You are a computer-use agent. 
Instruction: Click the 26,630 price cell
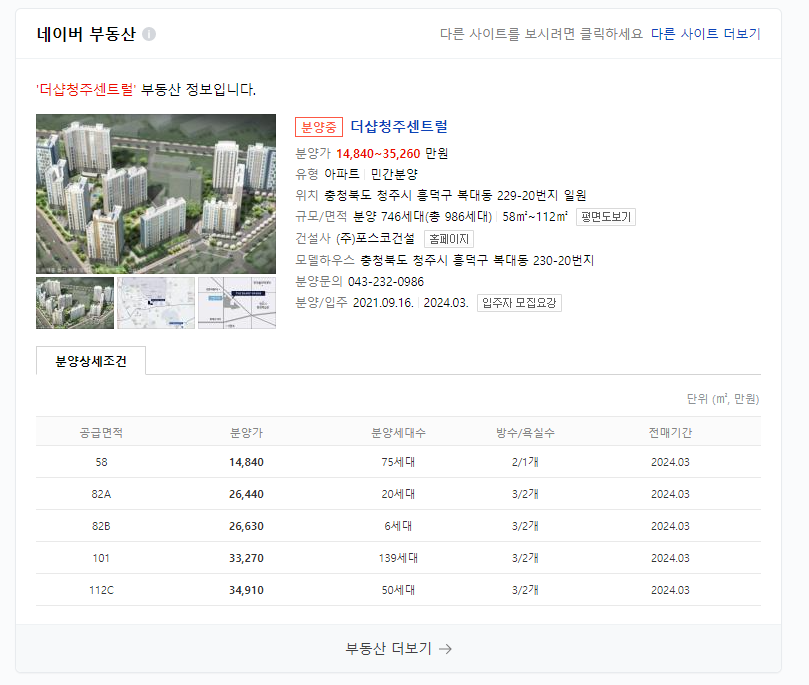click(246, 526)
